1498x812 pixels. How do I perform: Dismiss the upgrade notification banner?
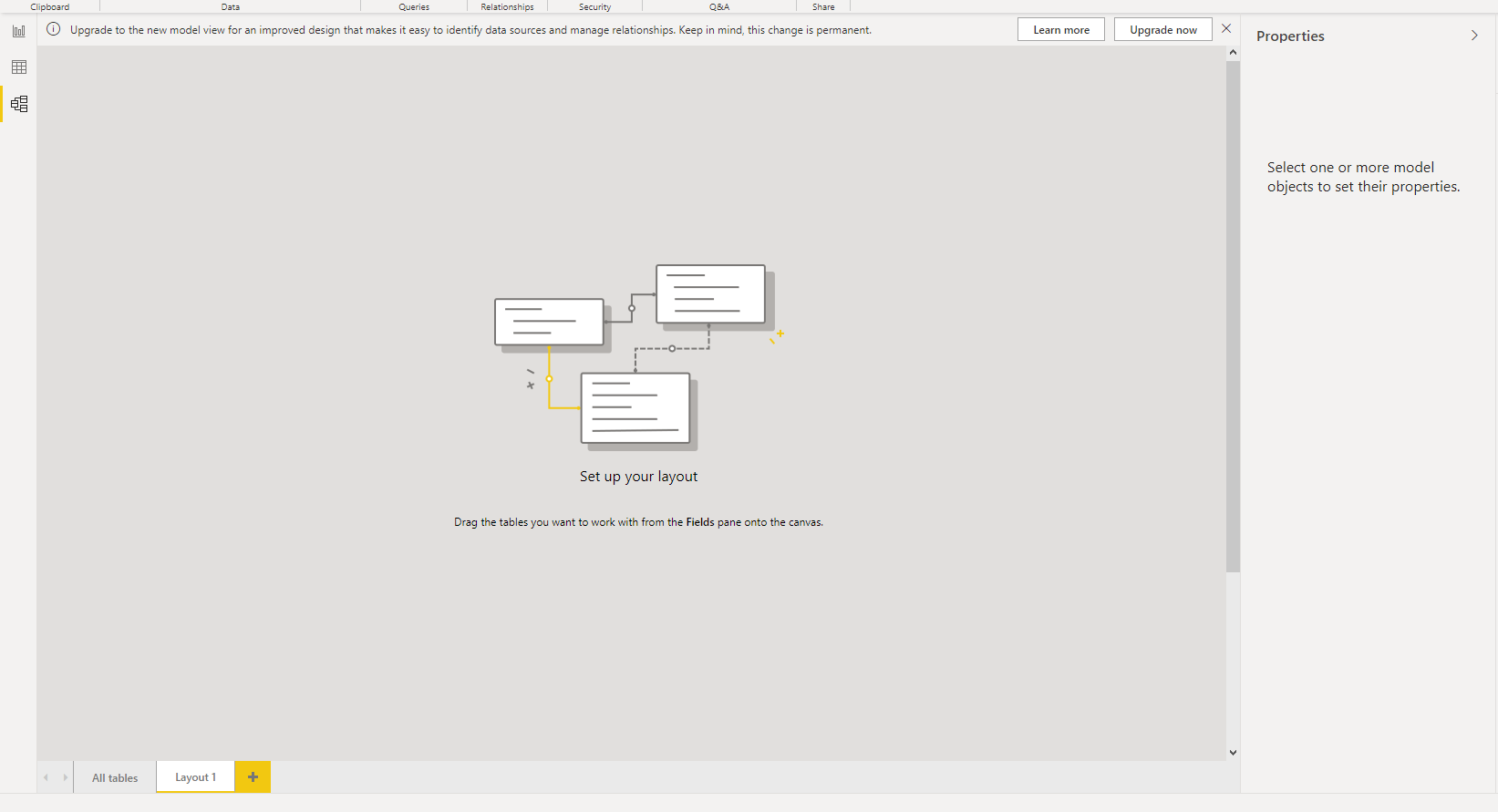[1226, 29]
